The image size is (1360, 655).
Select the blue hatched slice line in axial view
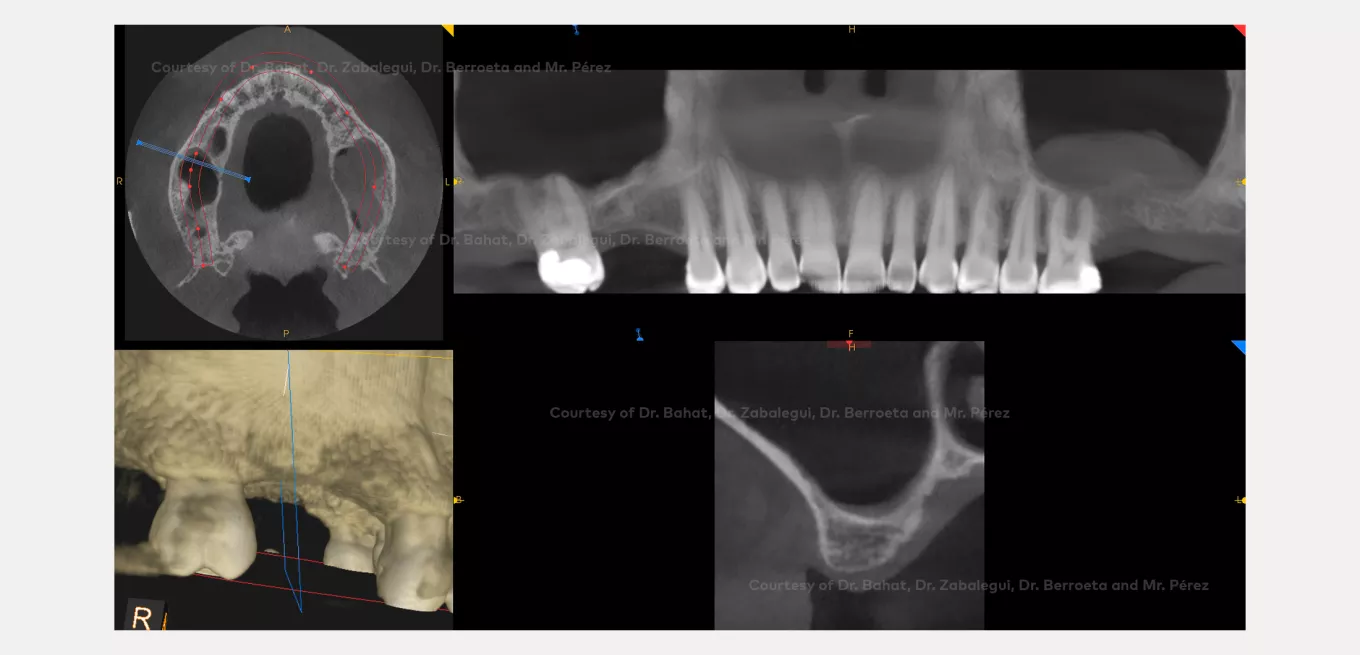tap(193, 162)
